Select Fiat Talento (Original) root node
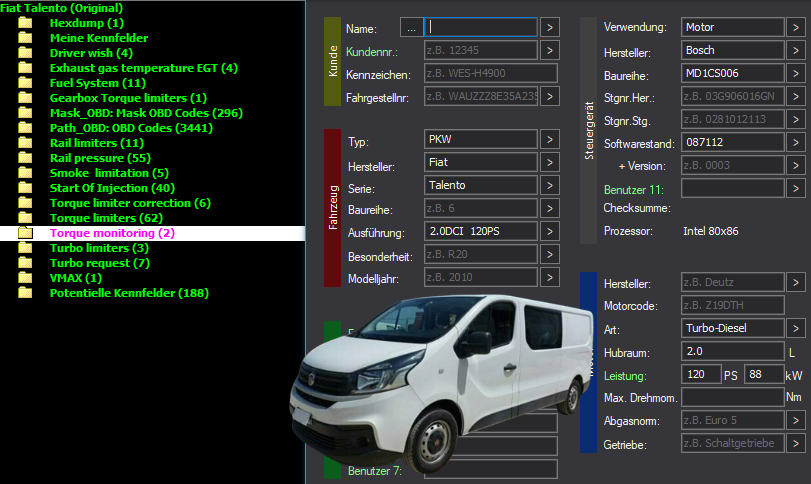This screenshot has height=484, width=811. [62, 8]
